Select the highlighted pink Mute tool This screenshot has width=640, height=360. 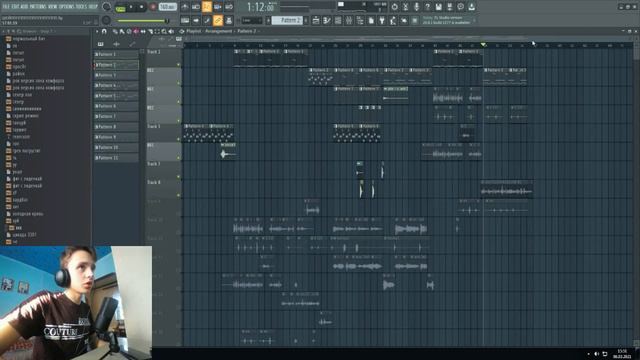point(136,31)
